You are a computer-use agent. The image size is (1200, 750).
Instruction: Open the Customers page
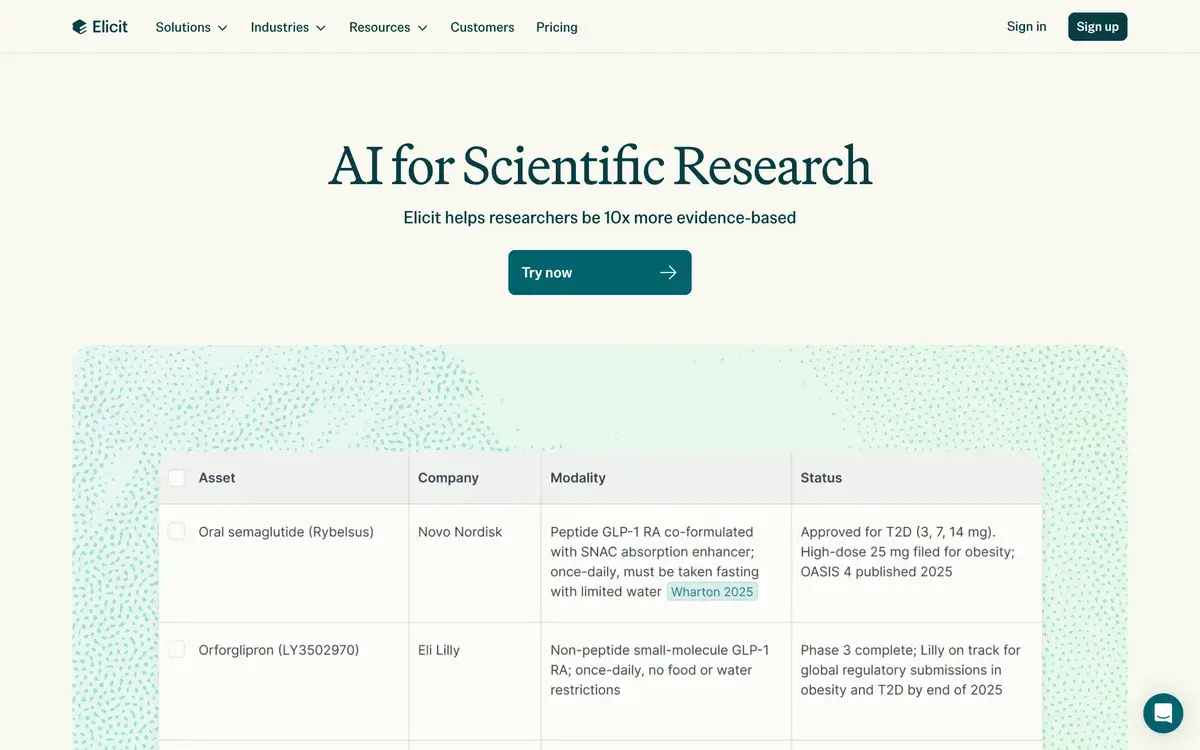point(482,27)
